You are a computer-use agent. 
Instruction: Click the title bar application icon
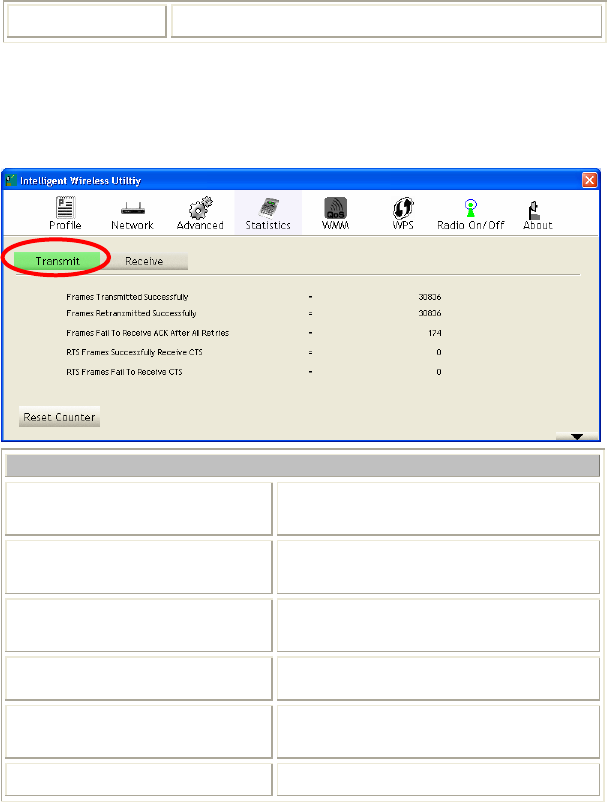11,180
